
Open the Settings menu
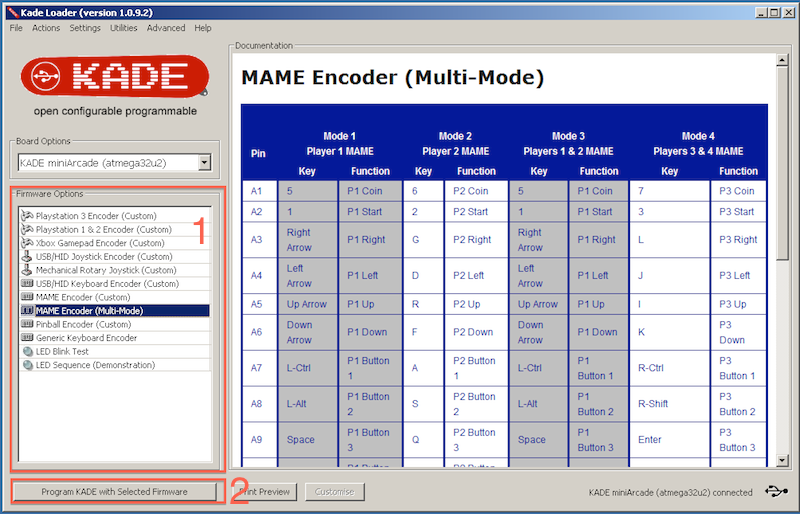85,28
